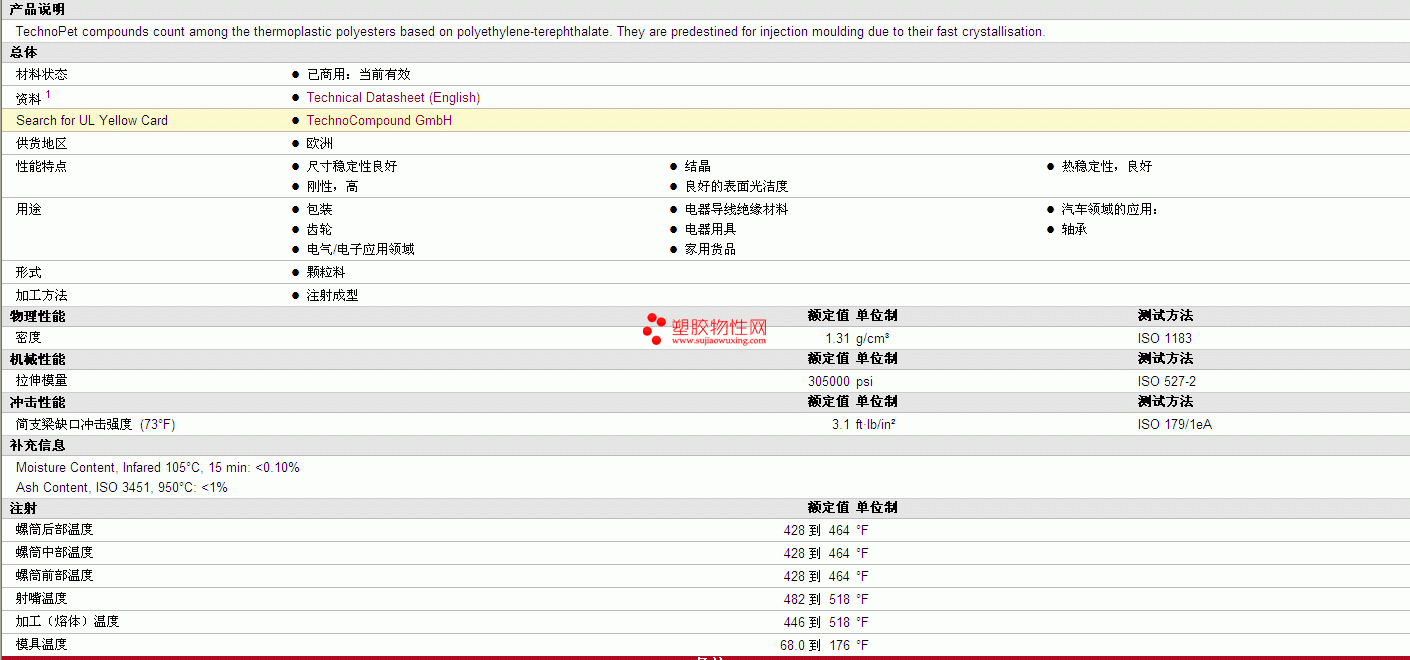
Task: Click the 螺筒前部温度 row label
Action: pos(55,576)
